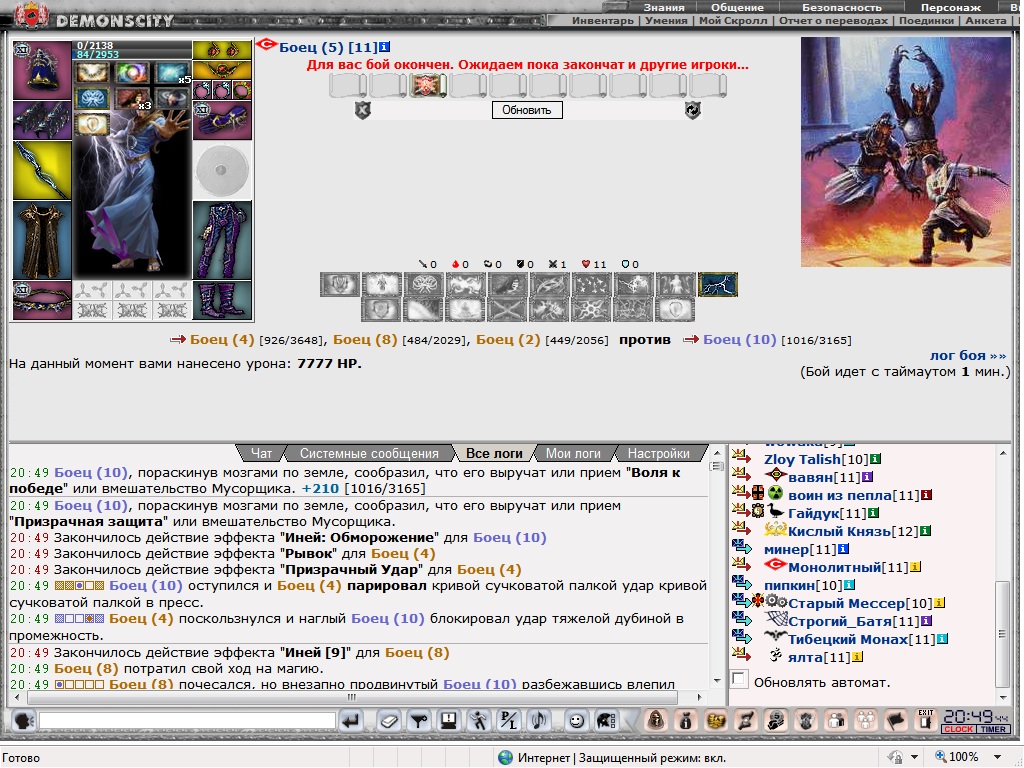1024x768 pixels.
Task: Open the chat filter funnel icon
Action: (419, 721)
